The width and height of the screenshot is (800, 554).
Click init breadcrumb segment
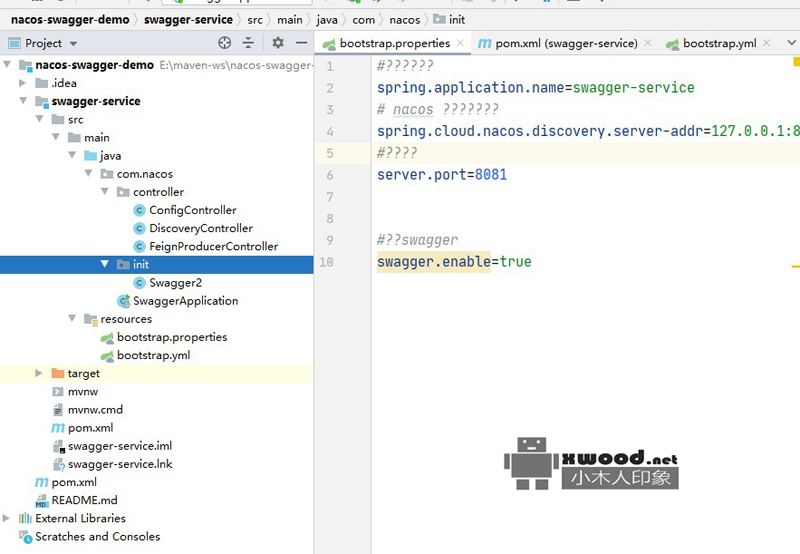tap(449, 19)
